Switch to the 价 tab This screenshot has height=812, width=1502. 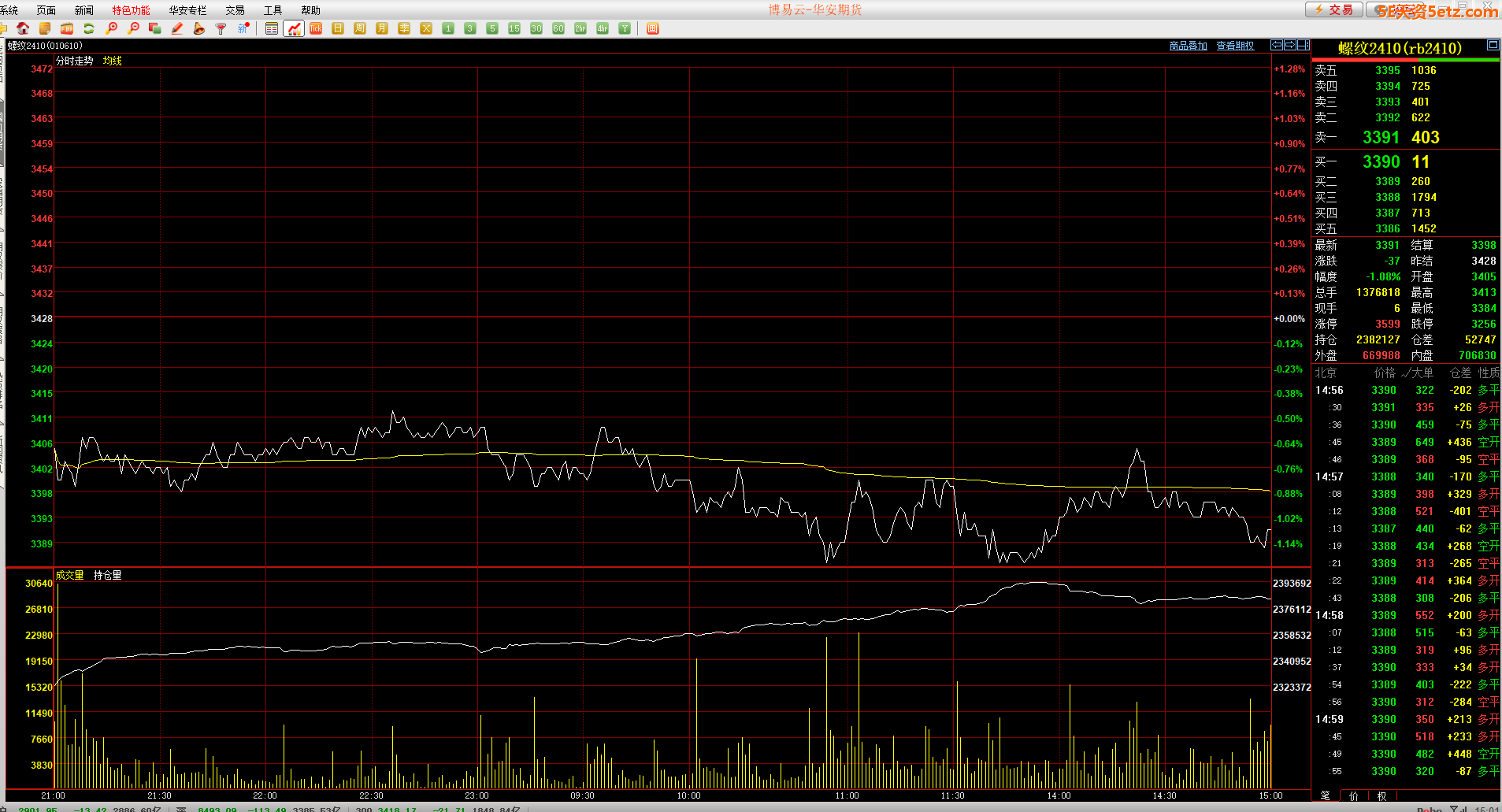click(1353, 795)
